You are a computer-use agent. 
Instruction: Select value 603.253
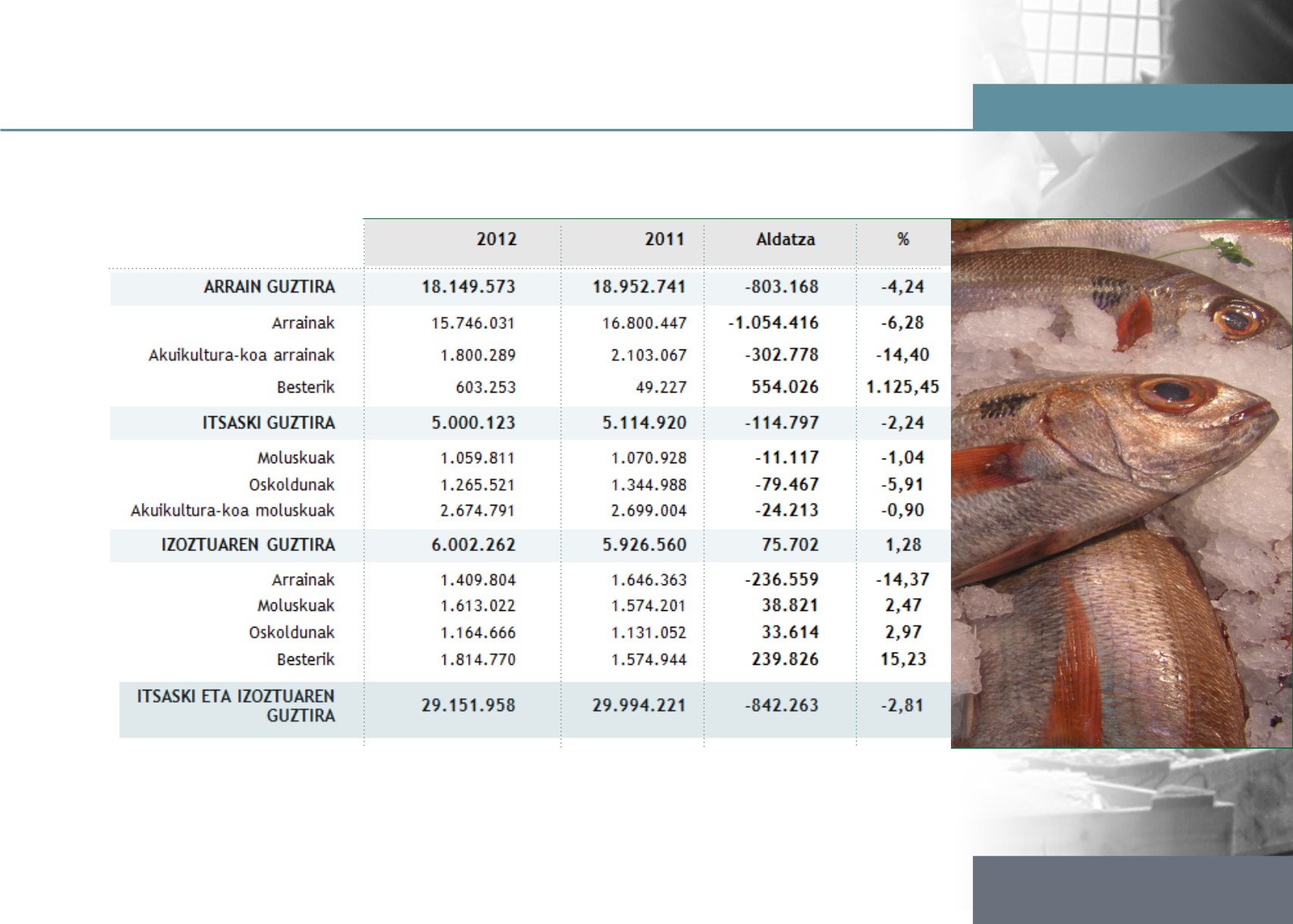pos(485,387)
